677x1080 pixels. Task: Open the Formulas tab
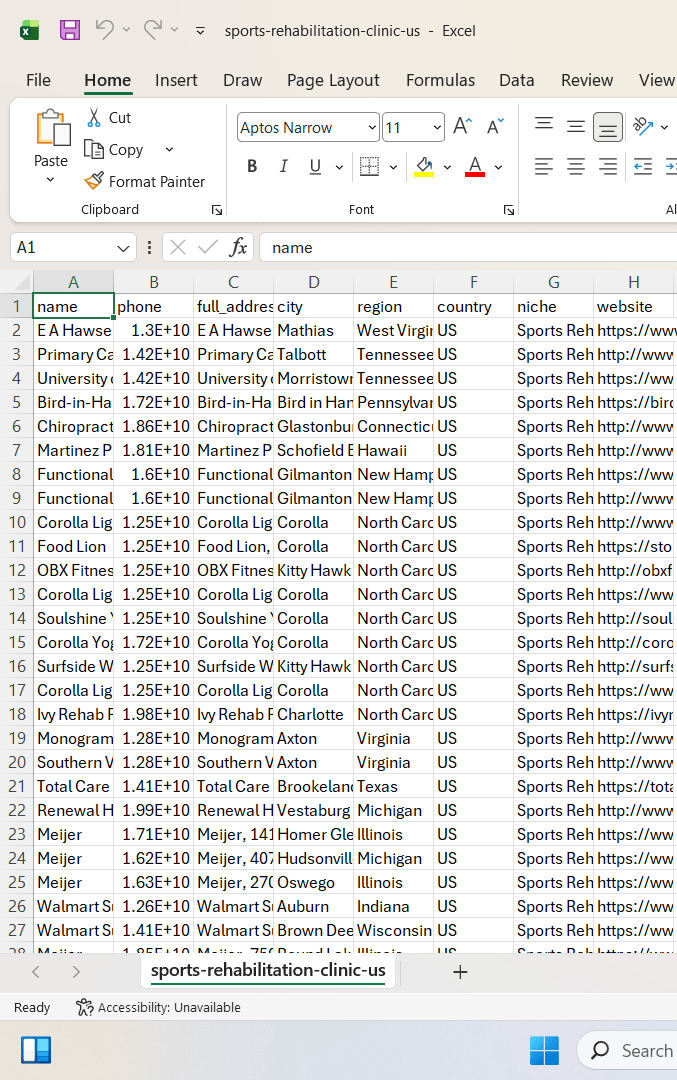pos(440,80)
